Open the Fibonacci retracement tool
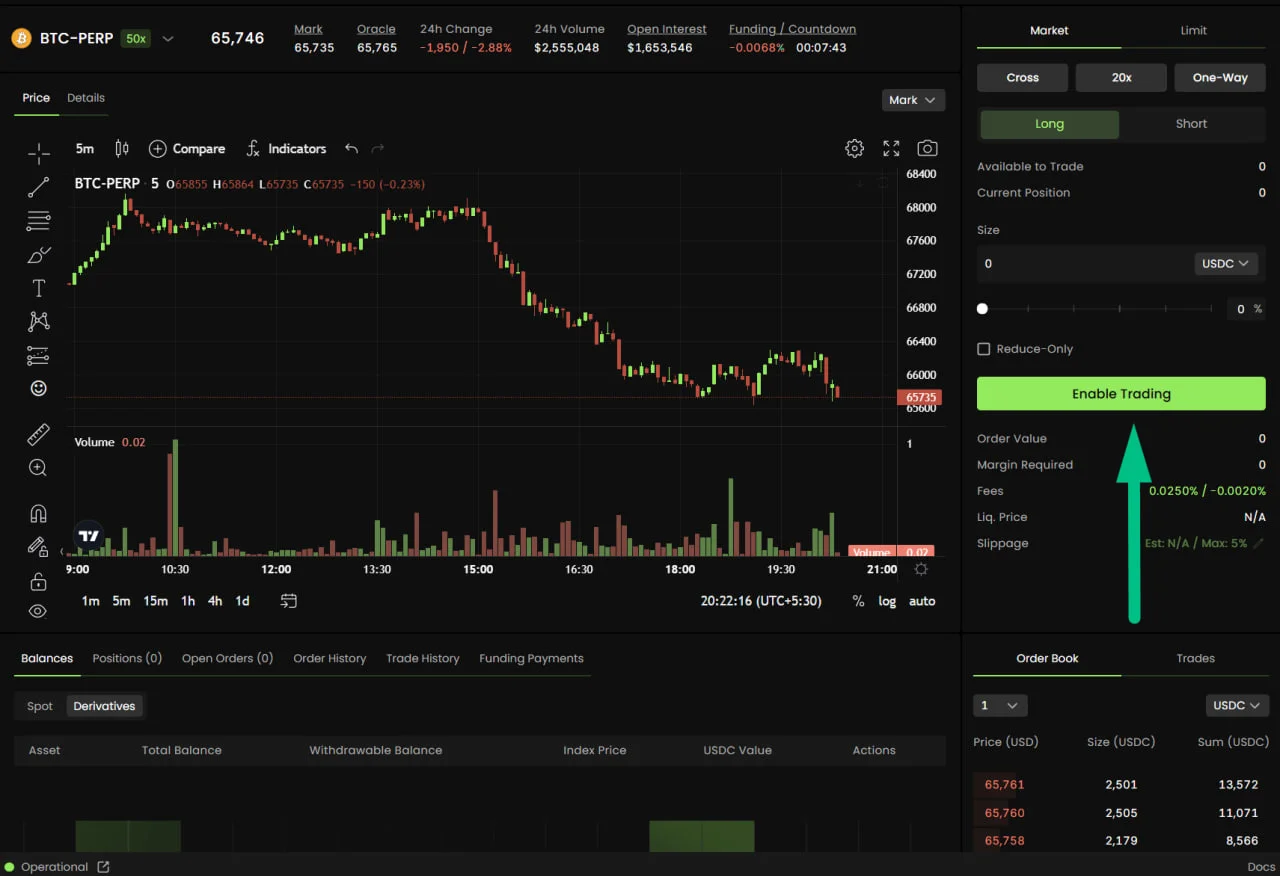1280x876 pixels. (x=38, y=221)
